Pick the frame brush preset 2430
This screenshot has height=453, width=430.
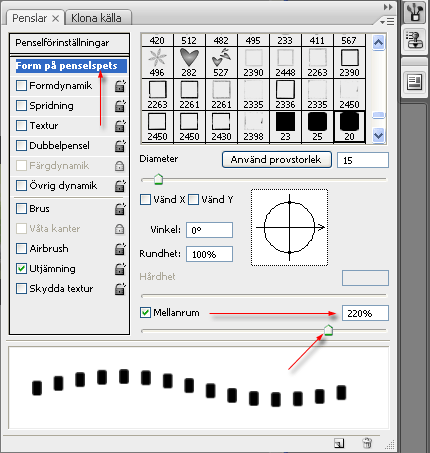[221, 127]
